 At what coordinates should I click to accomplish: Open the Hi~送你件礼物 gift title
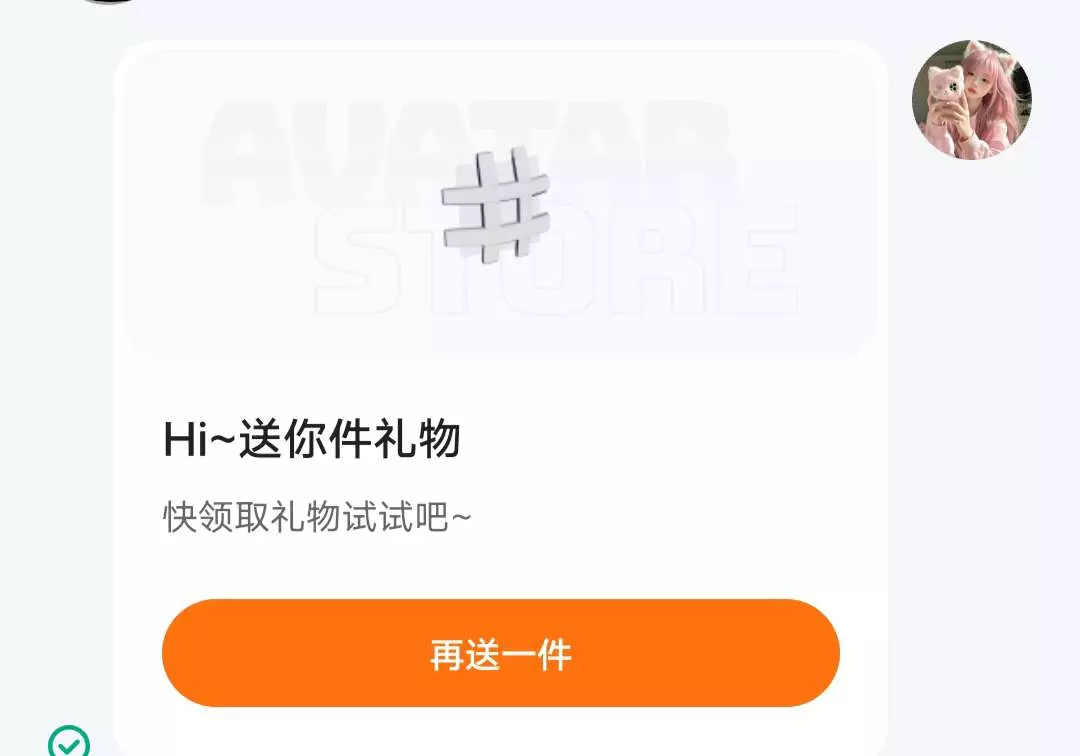coord(311,439)
